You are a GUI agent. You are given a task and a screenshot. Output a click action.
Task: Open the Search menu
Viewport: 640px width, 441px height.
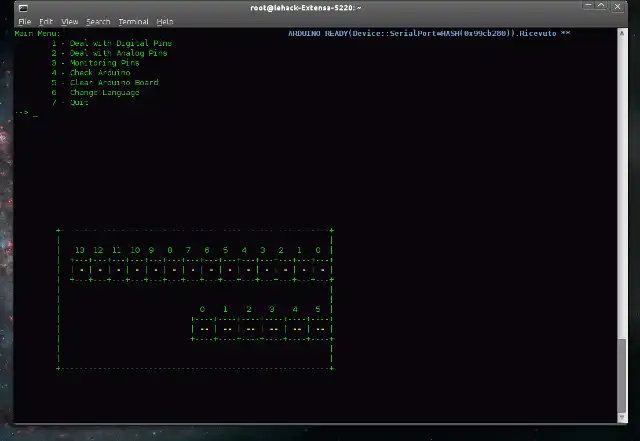(x=98, y=21)
